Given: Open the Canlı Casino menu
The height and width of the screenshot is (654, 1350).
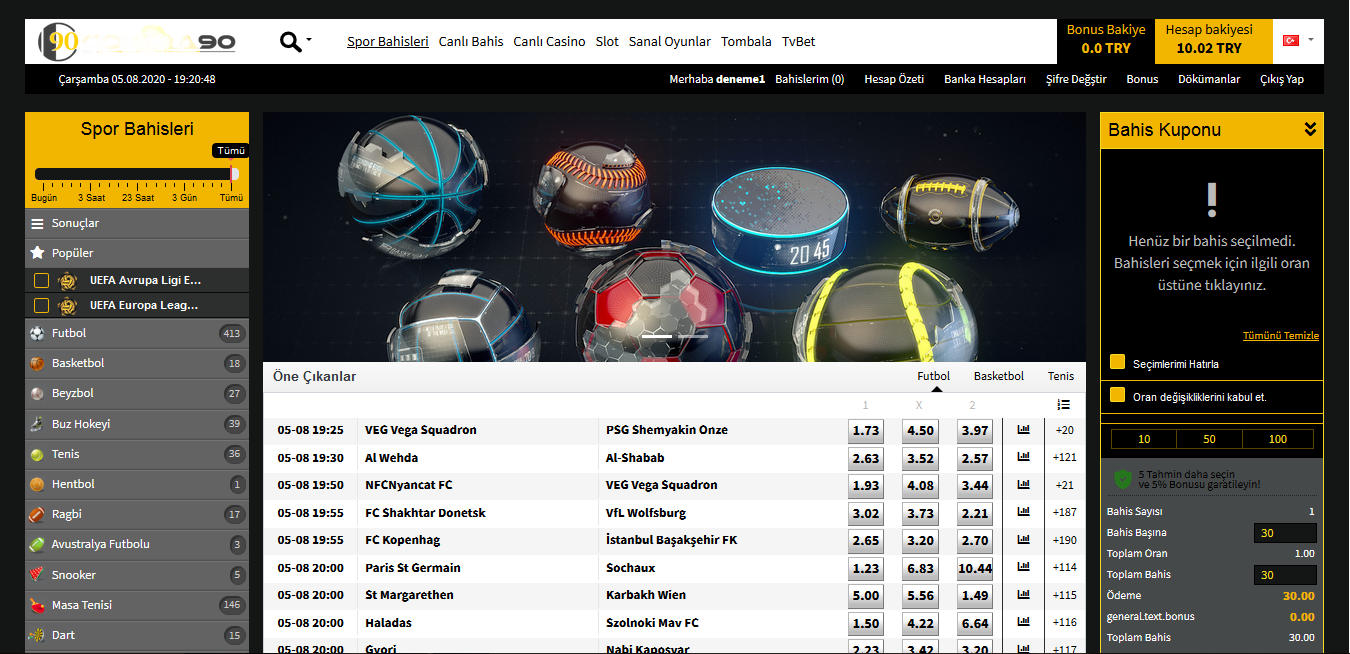Looking at the screenshot, I should (549, 42).
